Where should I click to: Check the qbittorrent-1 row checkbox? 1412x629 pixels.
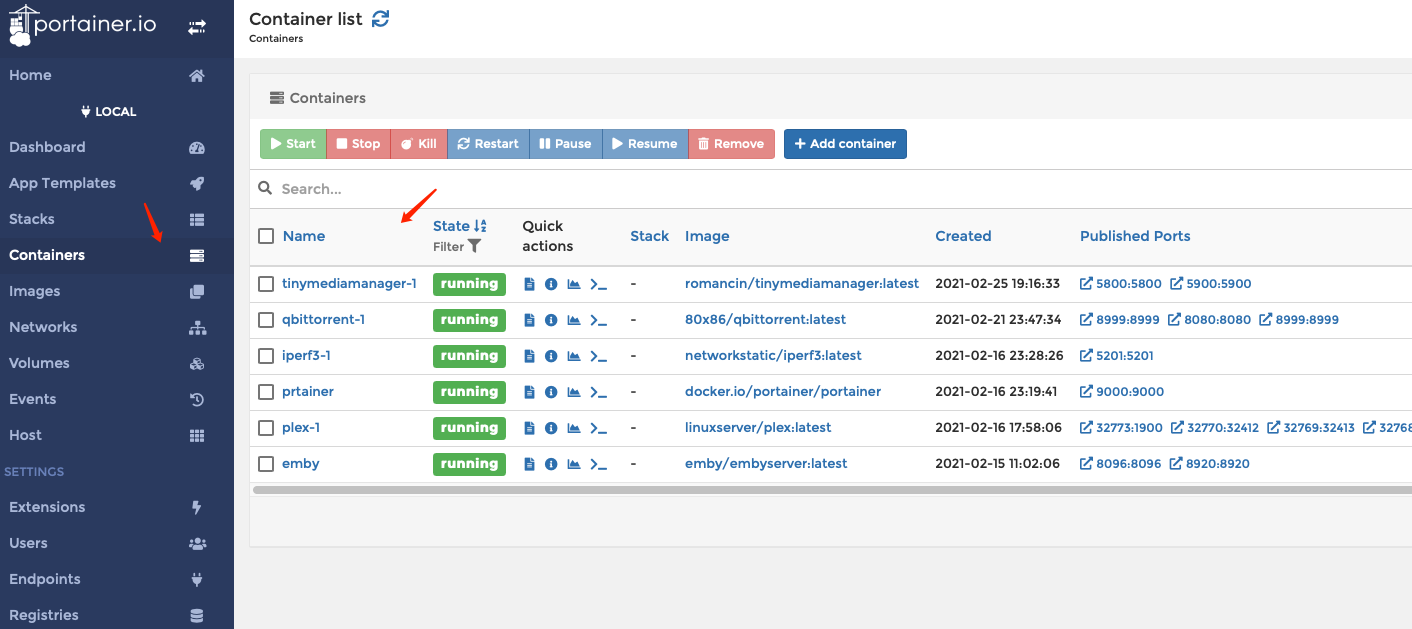(266, 320)
